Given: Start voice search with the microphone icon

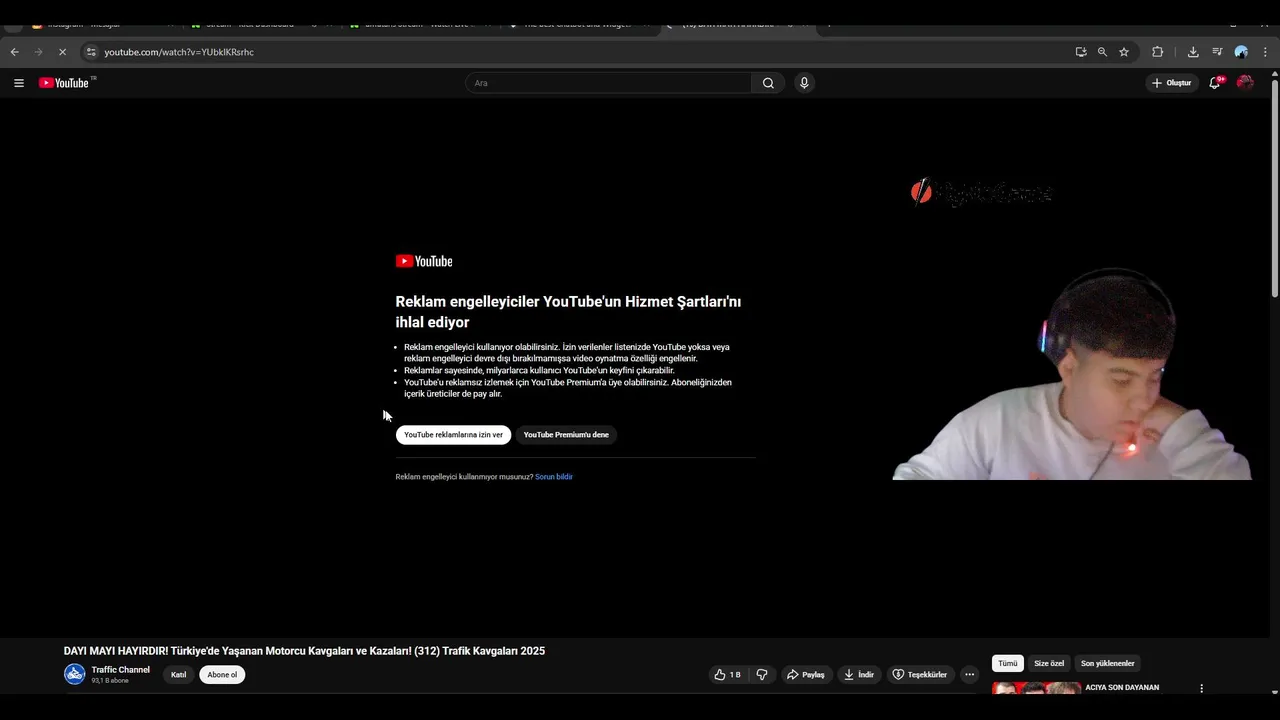Looking at the screenshot, I should point(804,83).
